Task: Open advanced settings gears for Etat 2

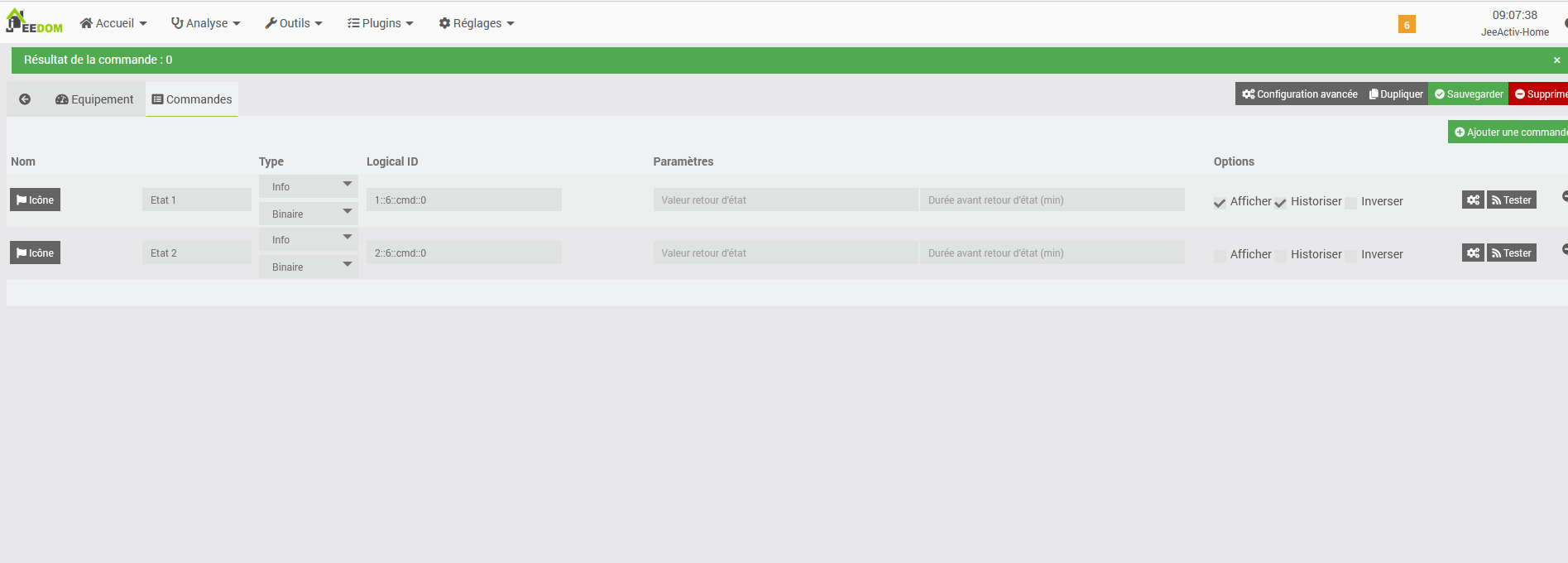Action: 1473,253
